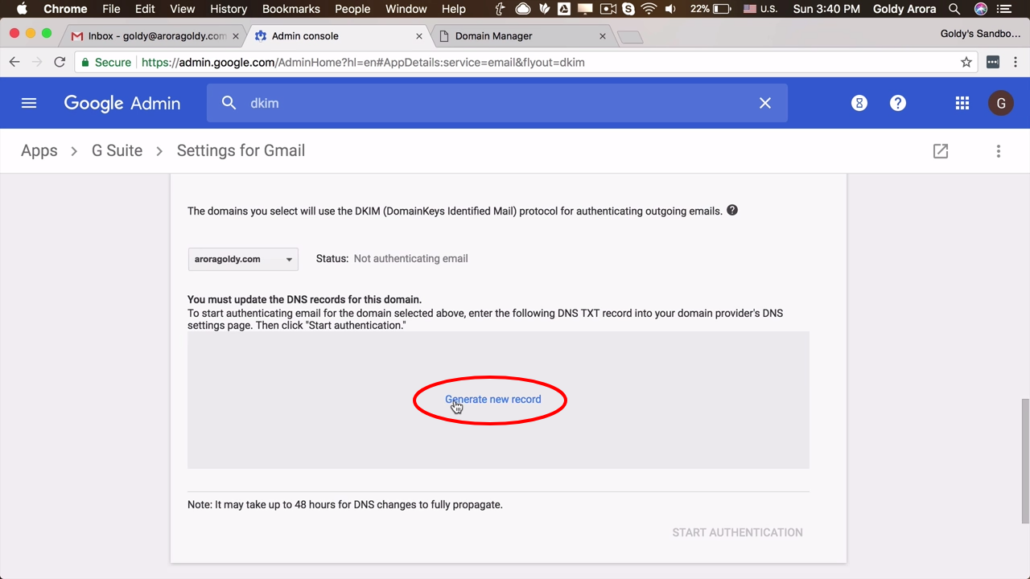Open the U.S. input source menu
The height and width of the screenshot is (579, 1030).
click(x=761, y=9)
